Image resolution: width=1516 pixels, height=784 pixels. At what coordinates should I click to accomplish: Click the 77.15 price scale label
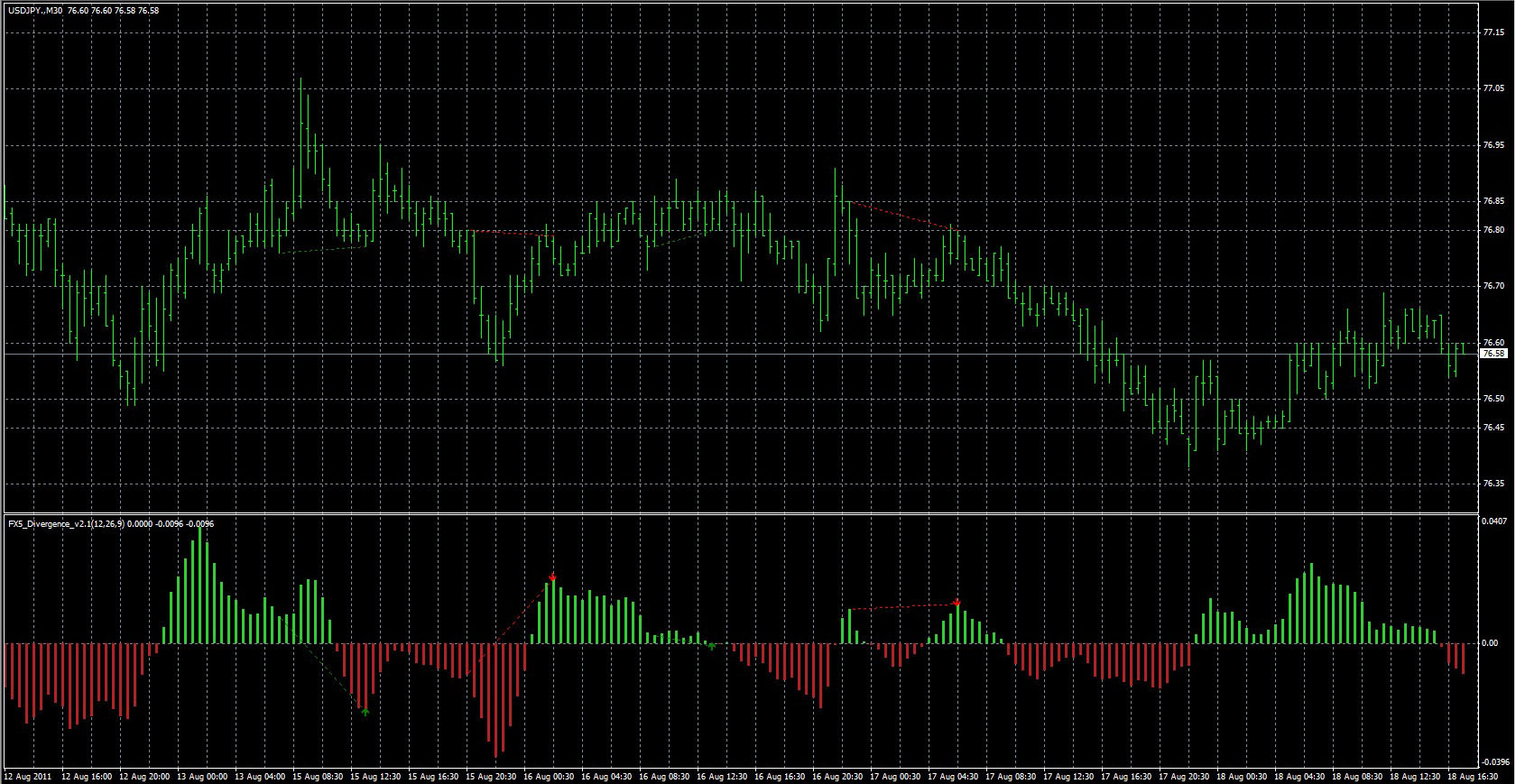click(x=1493, y=32)
